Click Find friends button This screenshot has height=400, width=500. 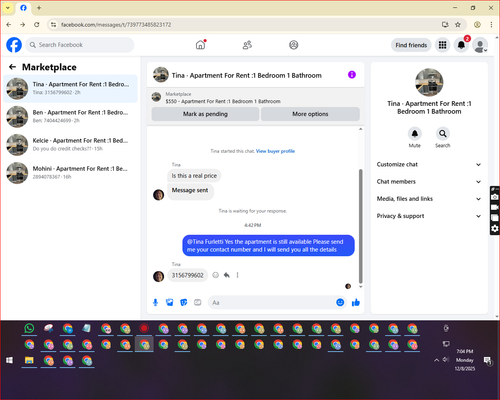[x=411, y=45]
